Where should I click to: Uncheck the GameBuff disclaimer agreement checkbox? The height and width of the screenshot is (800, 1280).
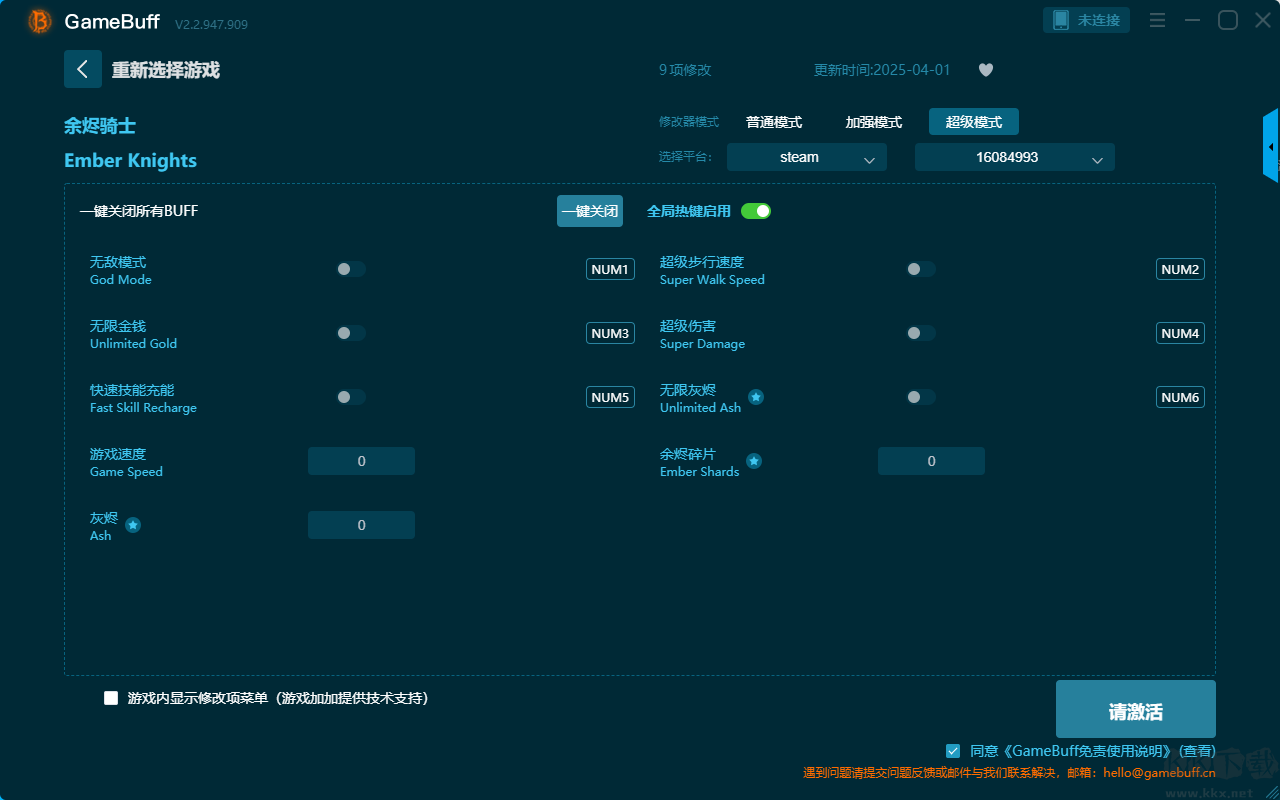[953, 750]
